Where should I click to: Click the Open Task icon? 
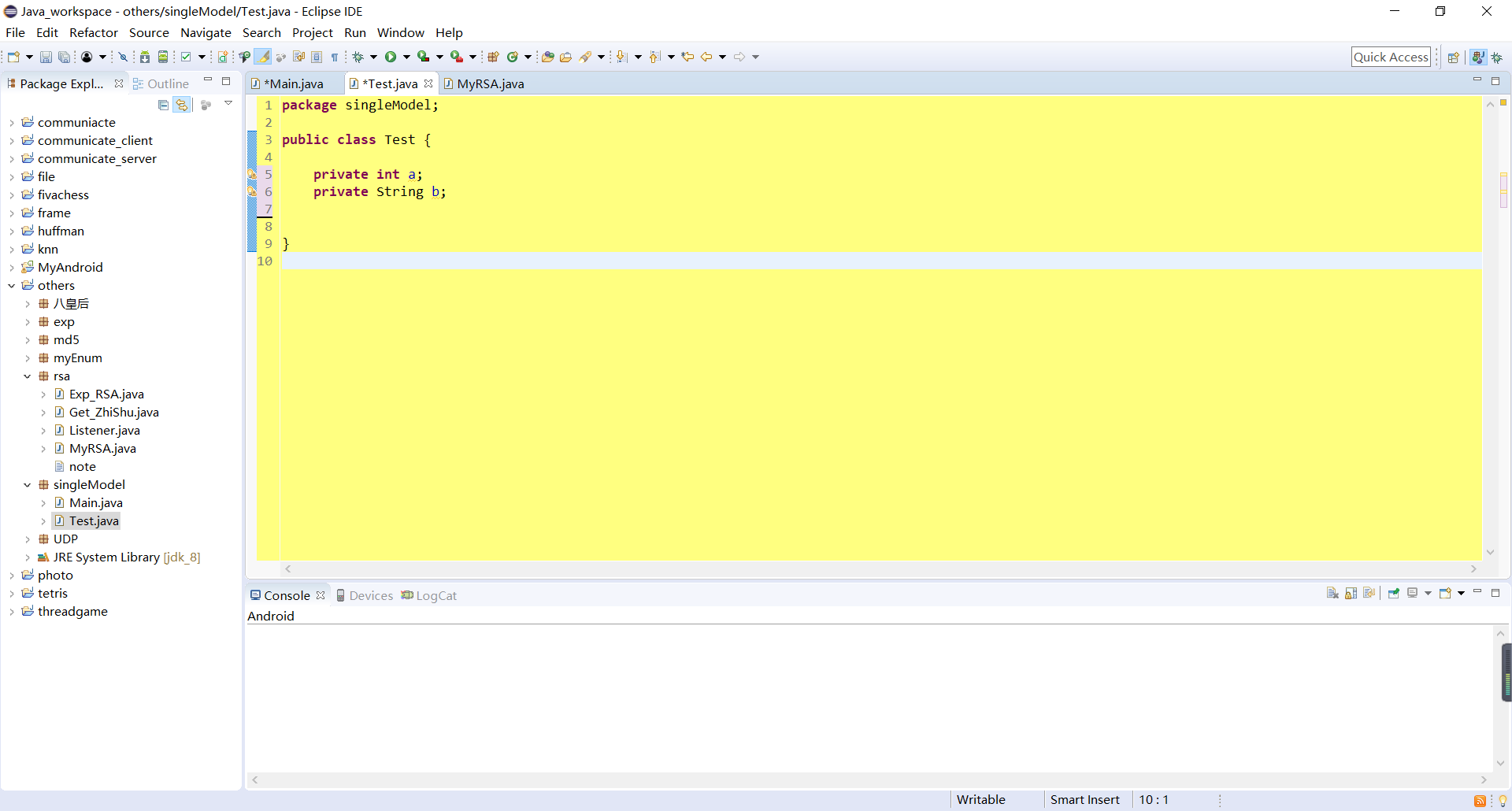point(565,57)
